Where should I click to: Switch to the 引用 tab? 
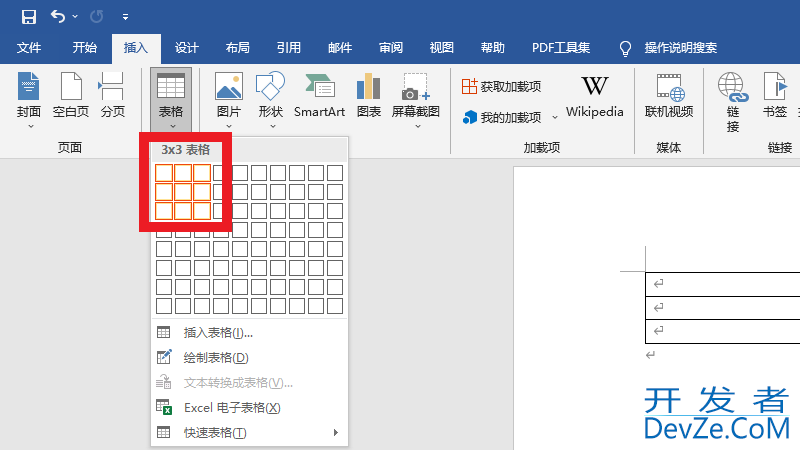(x=289, y=48)
